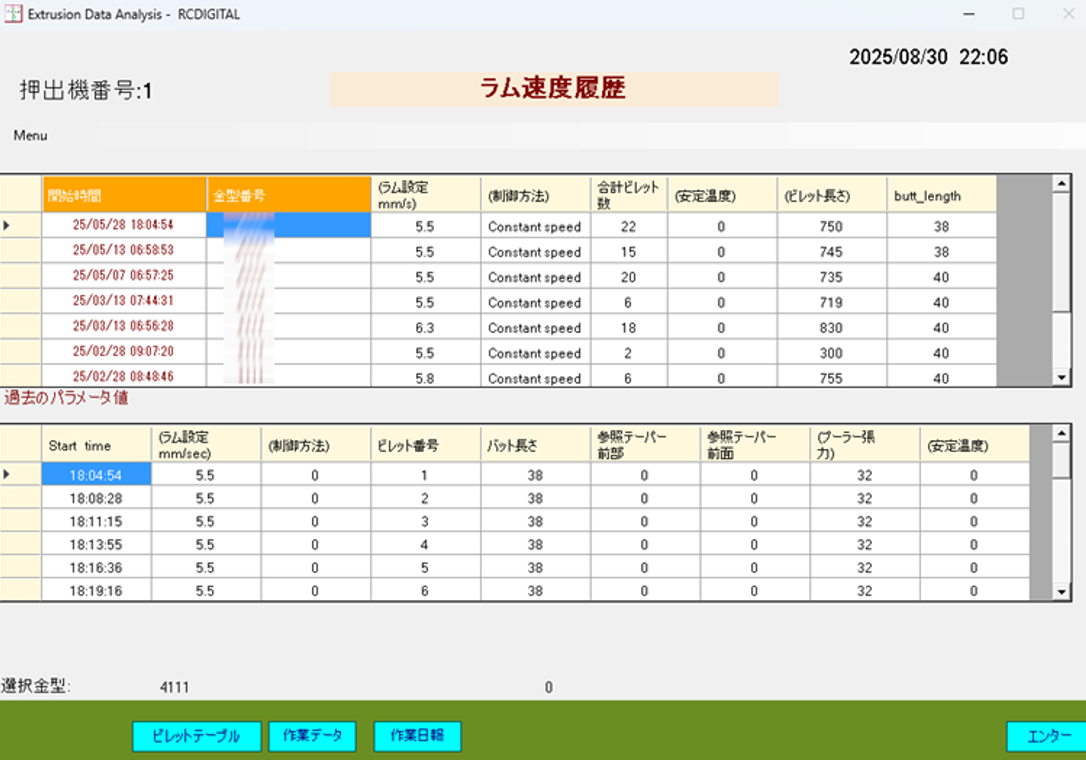1086x760 pixels.
Task: Click the ビレットテーブル button
Action: pyautogui.click(x=196, y=736)
